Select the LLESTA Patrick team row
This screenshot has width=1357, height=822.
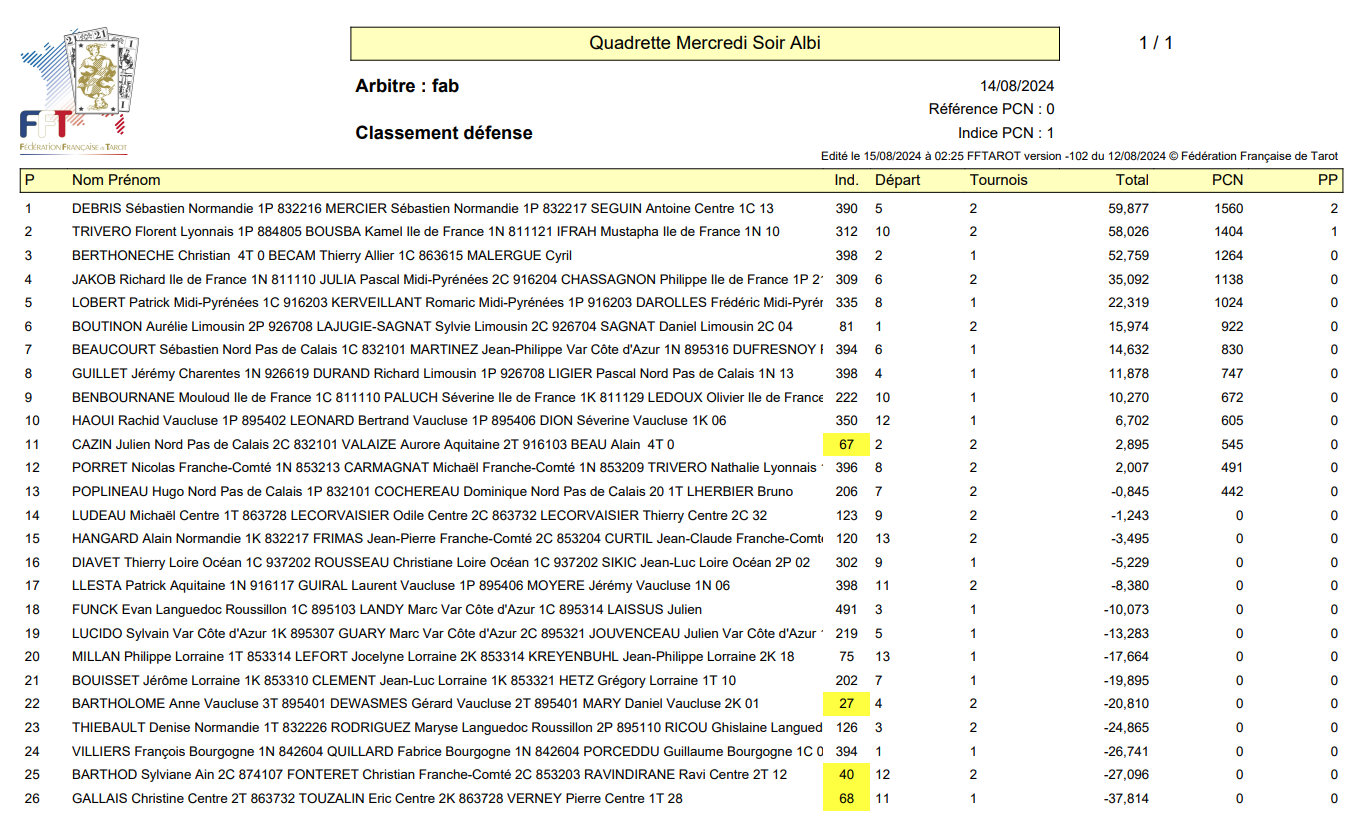coord(681,586)
